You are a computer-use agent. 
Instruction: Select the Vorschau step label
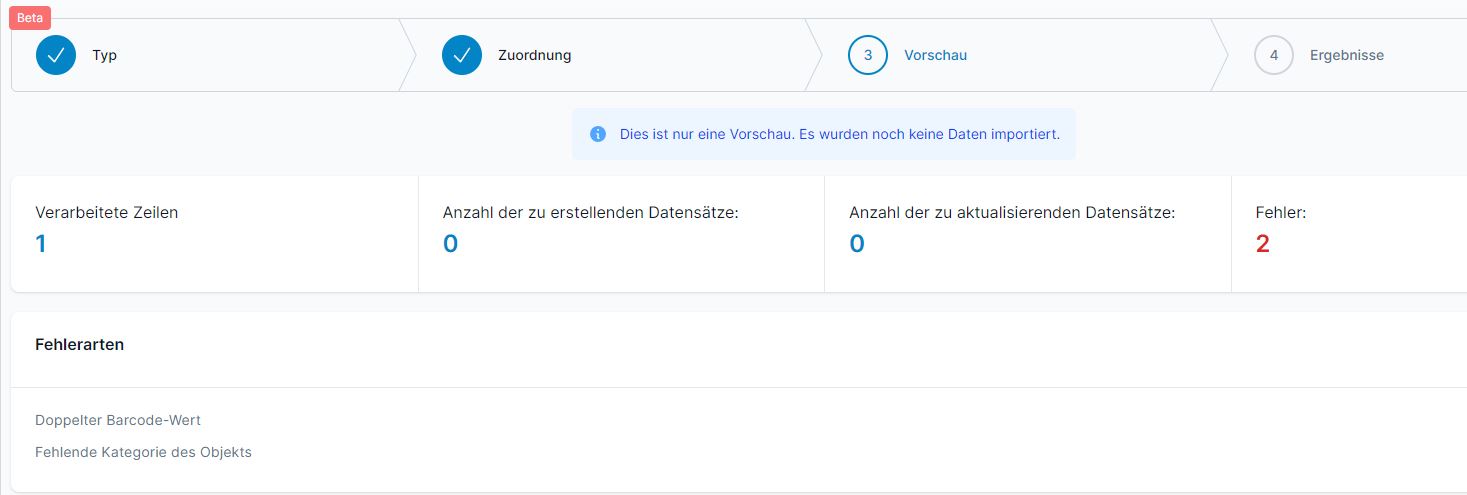pyautogui.click(x=935, y=55)
